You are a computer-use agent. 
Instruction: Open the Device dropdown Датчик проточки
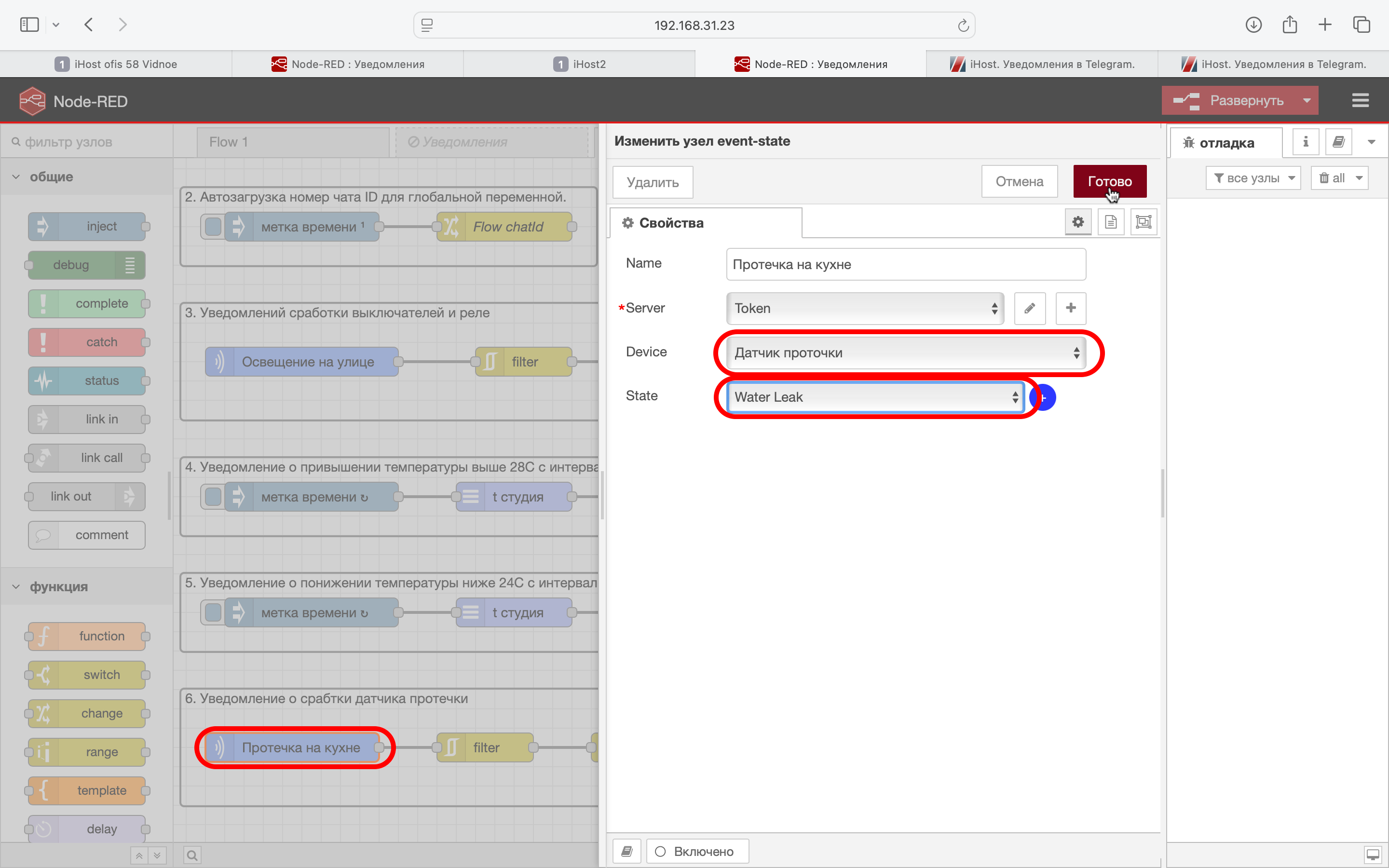click(906, 353)
